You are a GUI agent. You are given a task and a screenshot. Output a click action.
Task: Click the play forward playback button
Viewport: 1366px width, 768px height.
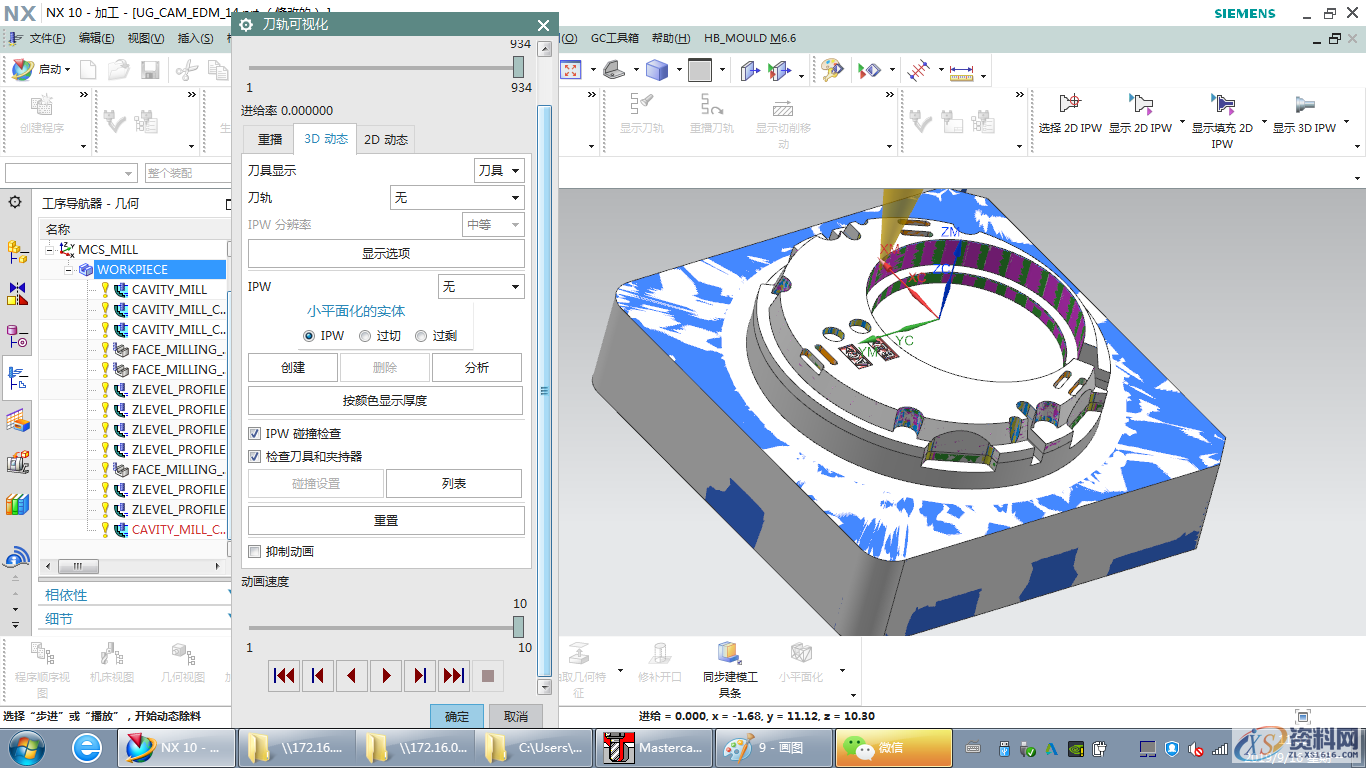[x=386, y=676]
